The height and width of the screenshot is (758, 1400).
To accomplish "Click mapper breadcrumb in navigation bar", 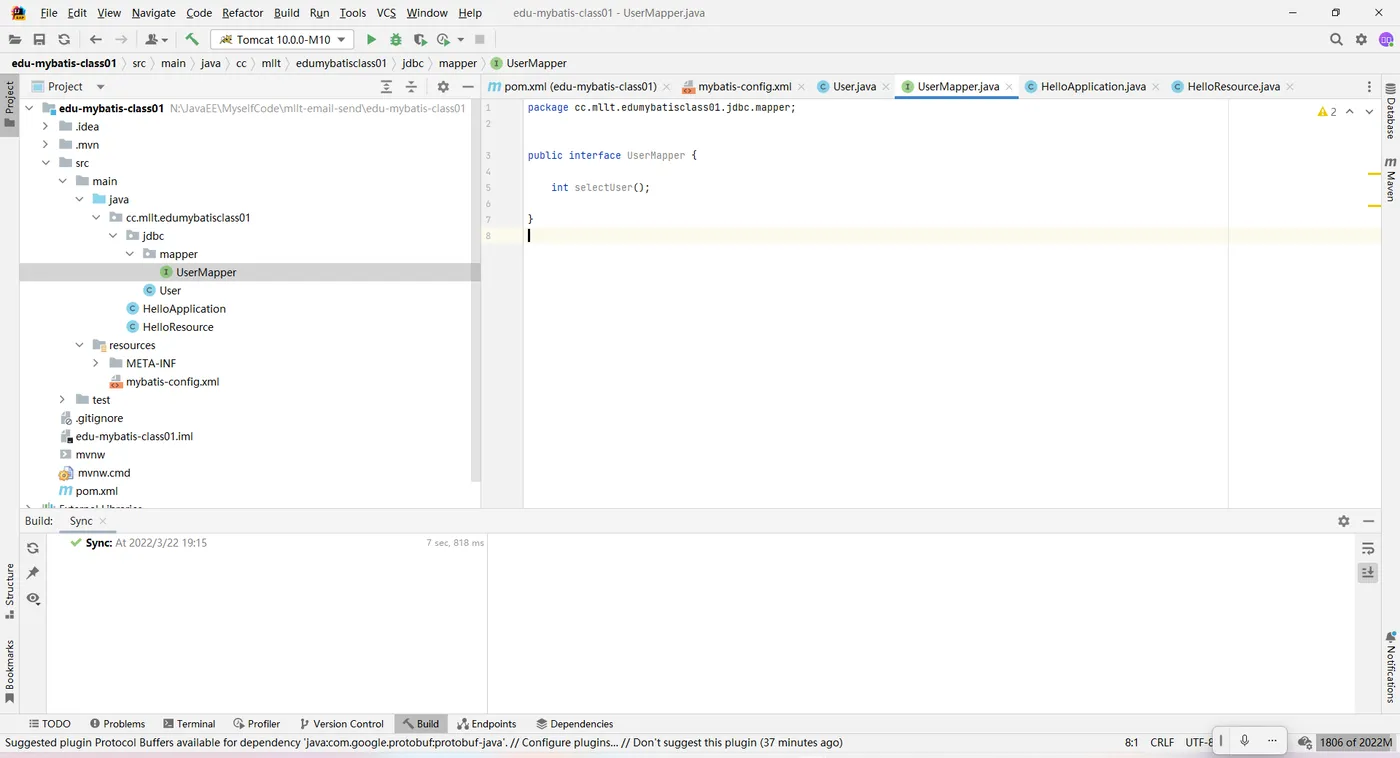I will click(458, 63).
